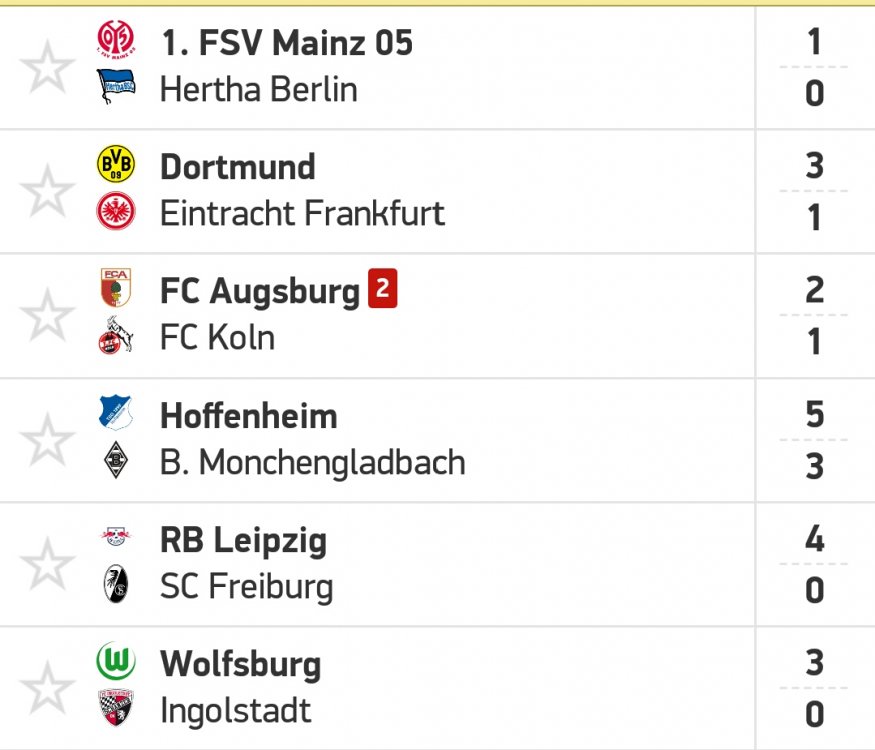The width and height of the screenshot is (875, 750).
Task: Star the Dortmund vs Eintracht Frankfurt match
Action: click(x=47, y=191)
